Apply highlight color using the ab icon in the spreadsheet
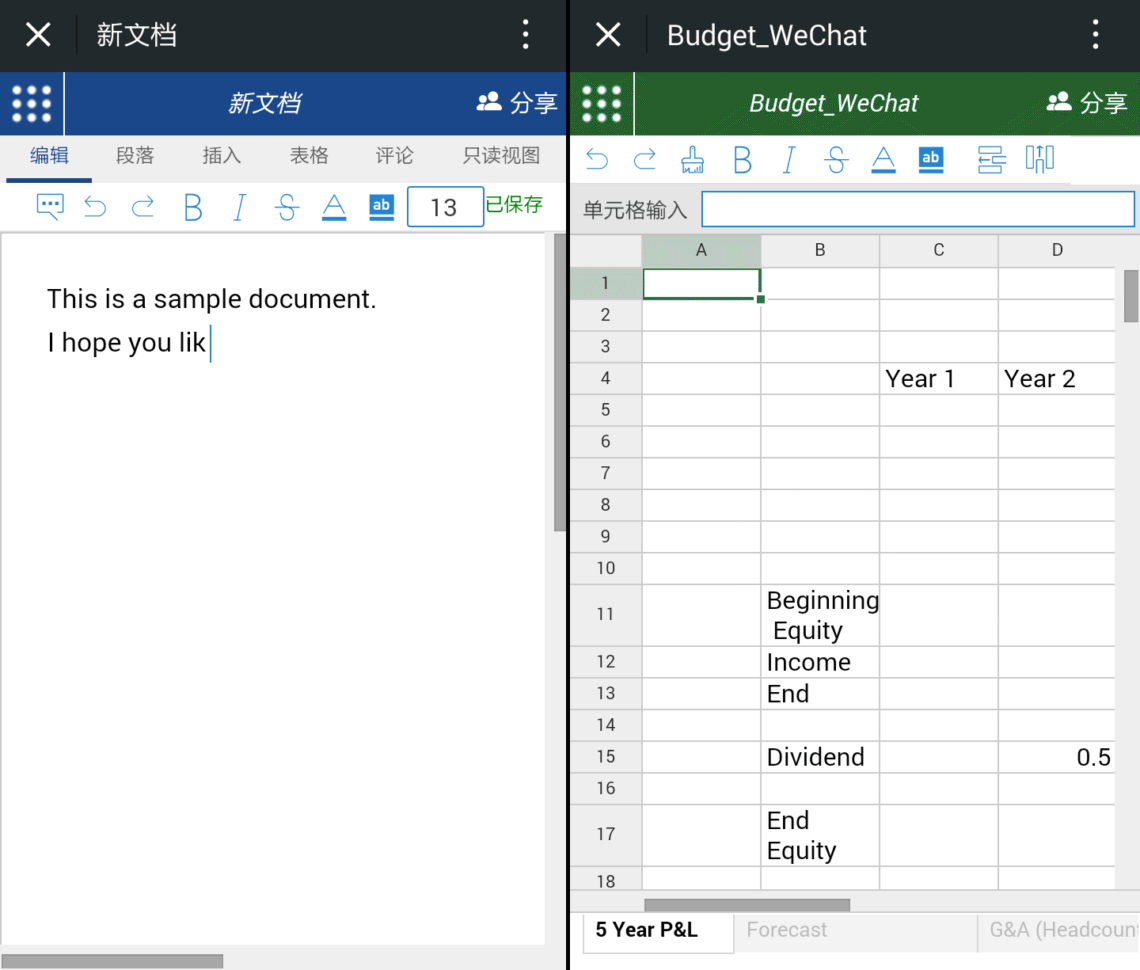This screenshot has height=970, width=1140. click(930, 159)
